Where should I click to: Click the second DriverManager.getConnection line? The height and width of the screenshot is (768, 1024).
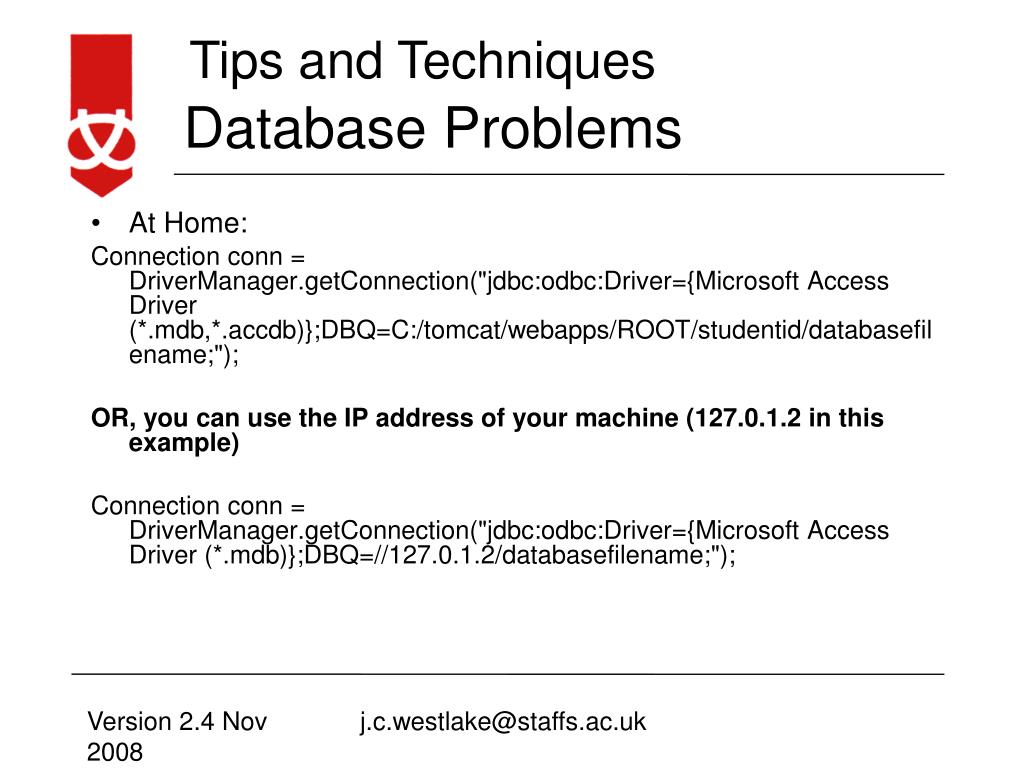509,530
